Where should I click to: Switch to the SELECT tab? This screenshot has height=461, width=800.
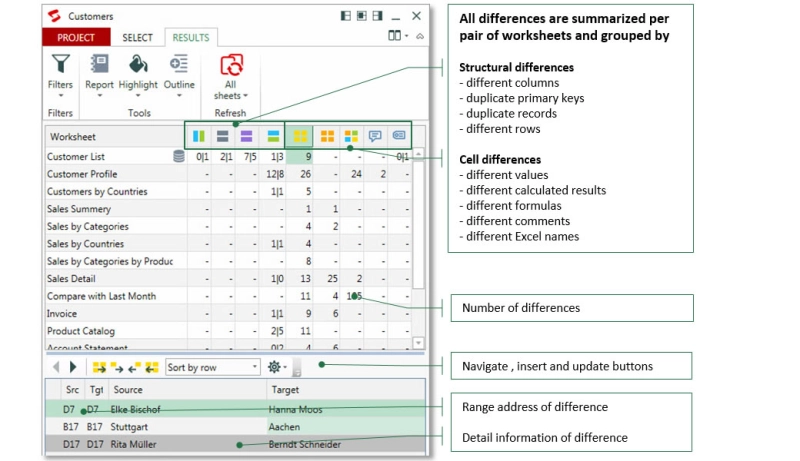pos(137,38)
